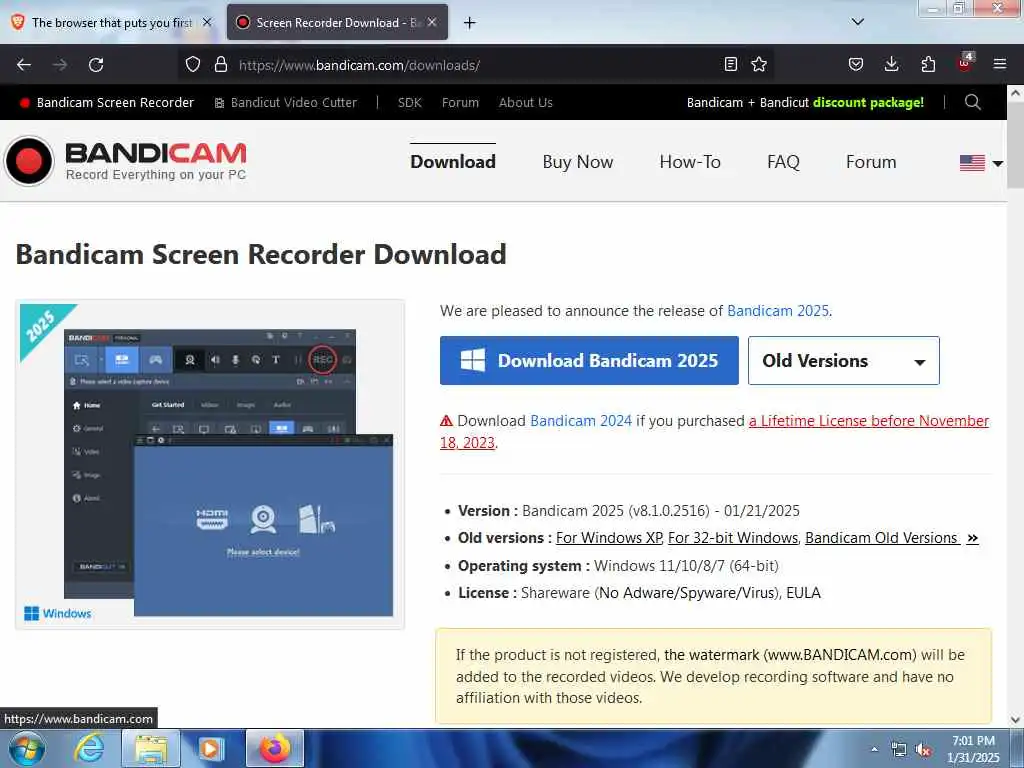Click the Download Bandicam 2025 button
The image size is (1024, 768).
tap(589, 360)
